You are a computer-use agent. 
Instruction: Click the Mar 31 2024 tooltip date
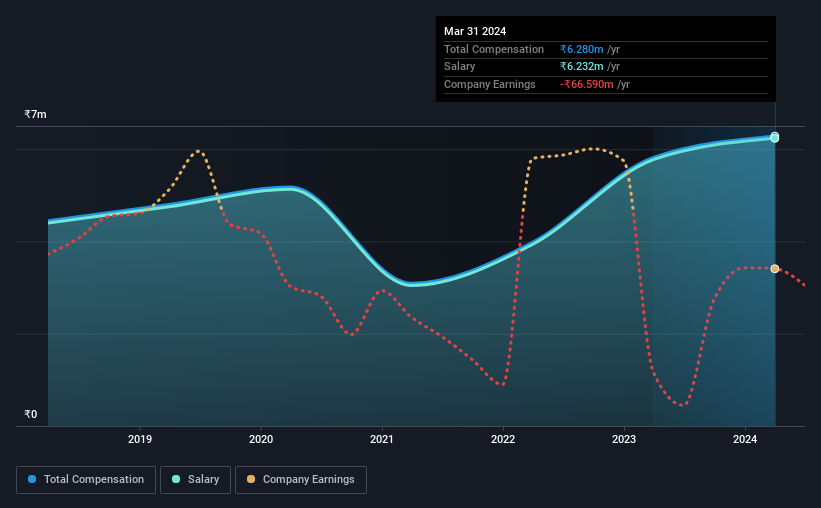click(475, 31)
